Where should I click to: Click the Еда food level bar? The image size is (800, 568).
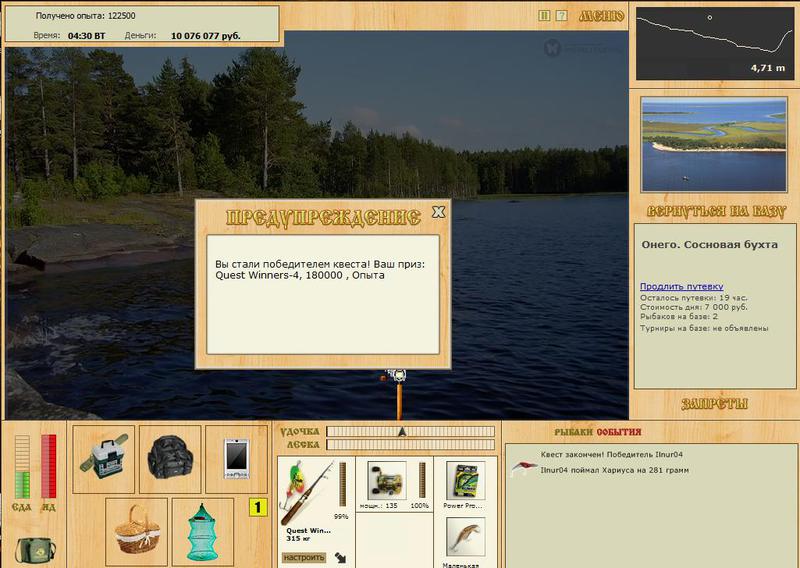coord(22,466)
